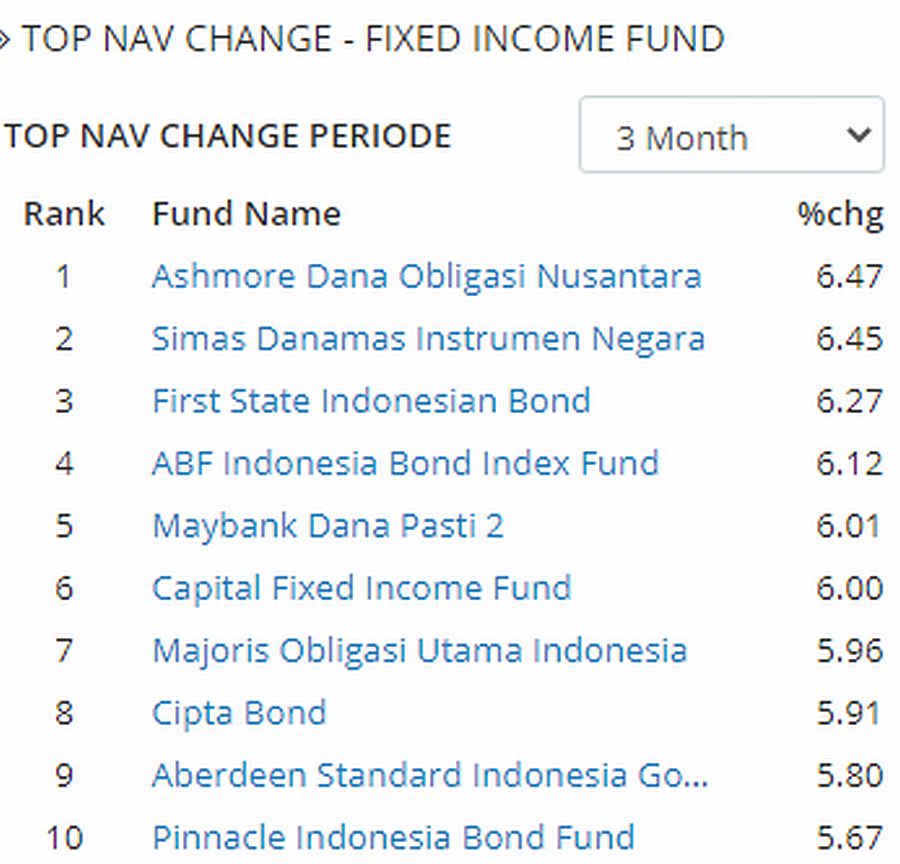
Task: Click rank number 1 cell
Action: [64, 276]
